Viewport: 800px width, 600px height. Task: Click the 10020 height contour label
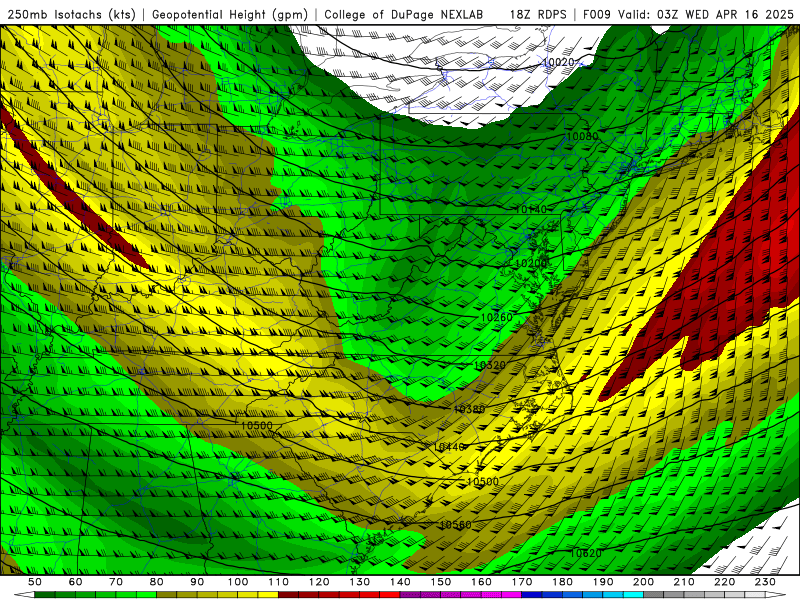pyautogui.click(x=558, y=62)
